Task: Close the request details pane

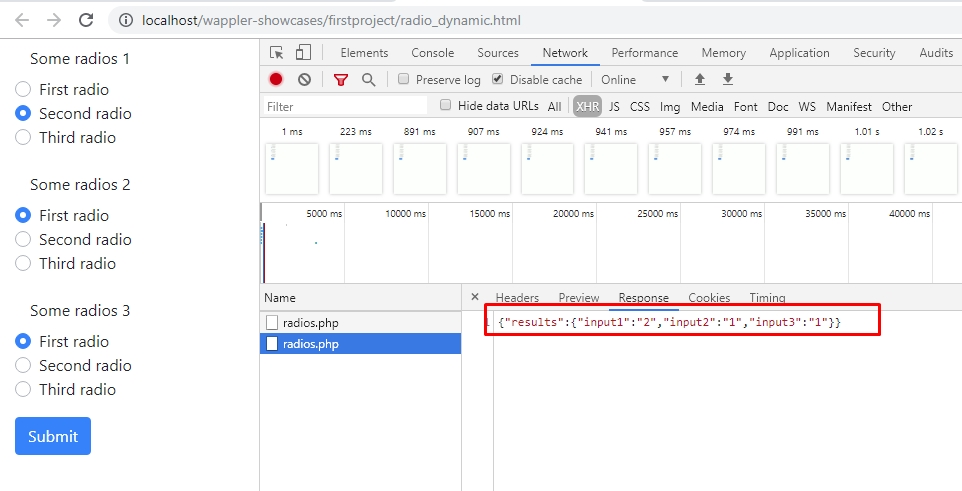Action: pyautogui.click(x=474, y=298)
